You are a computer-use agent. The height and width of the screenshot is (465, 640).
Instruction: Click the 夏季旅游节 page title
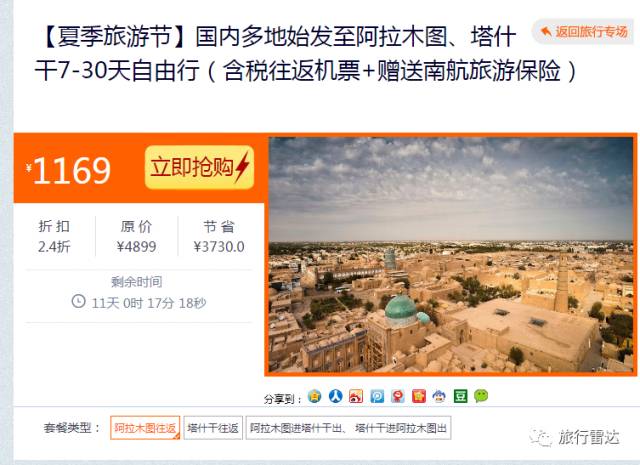coord(305,53)
